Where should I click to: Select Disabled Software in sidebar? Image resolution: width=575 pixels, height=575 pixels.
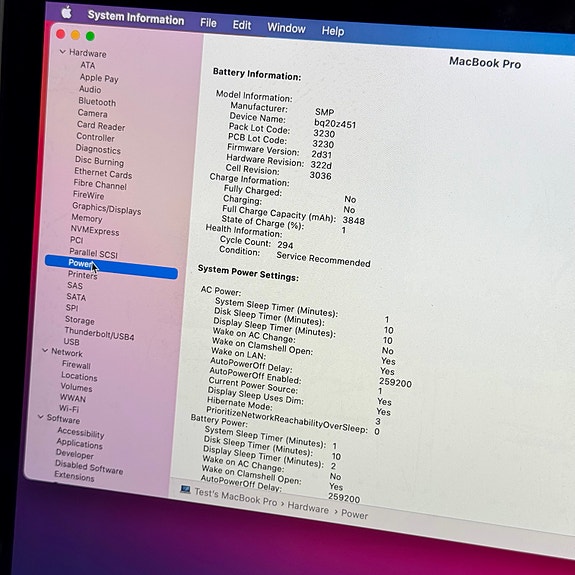(x=89, y=467)
